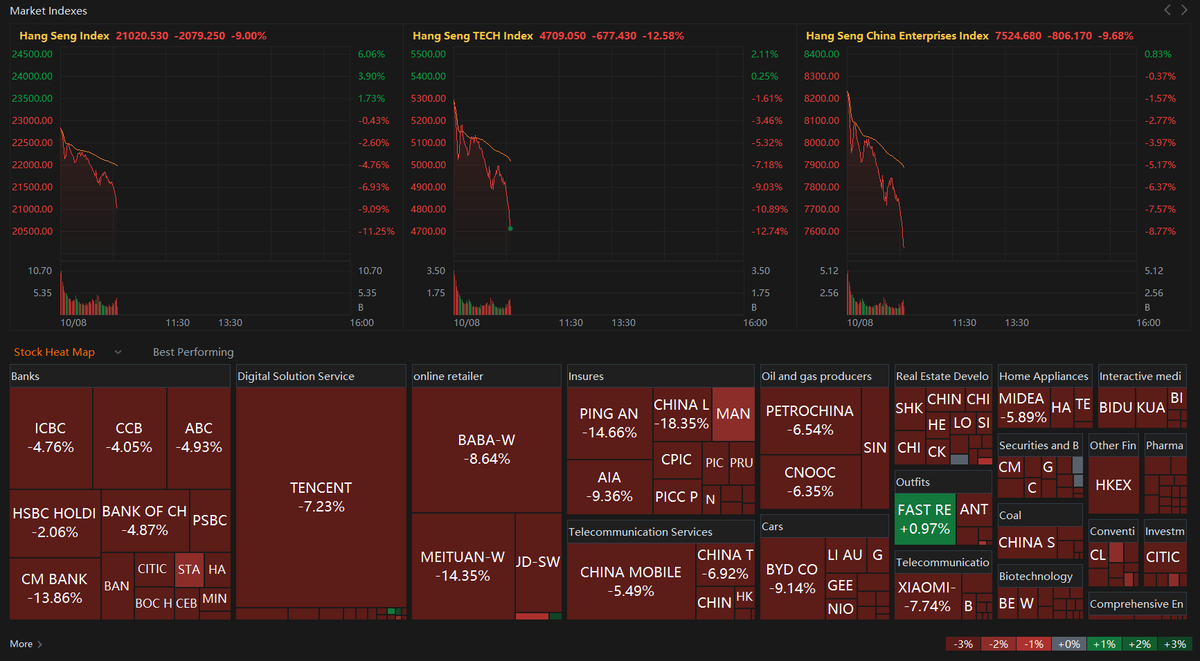
Task: Select the CHINA S coal tile
Action: (x=1027, y=543)
